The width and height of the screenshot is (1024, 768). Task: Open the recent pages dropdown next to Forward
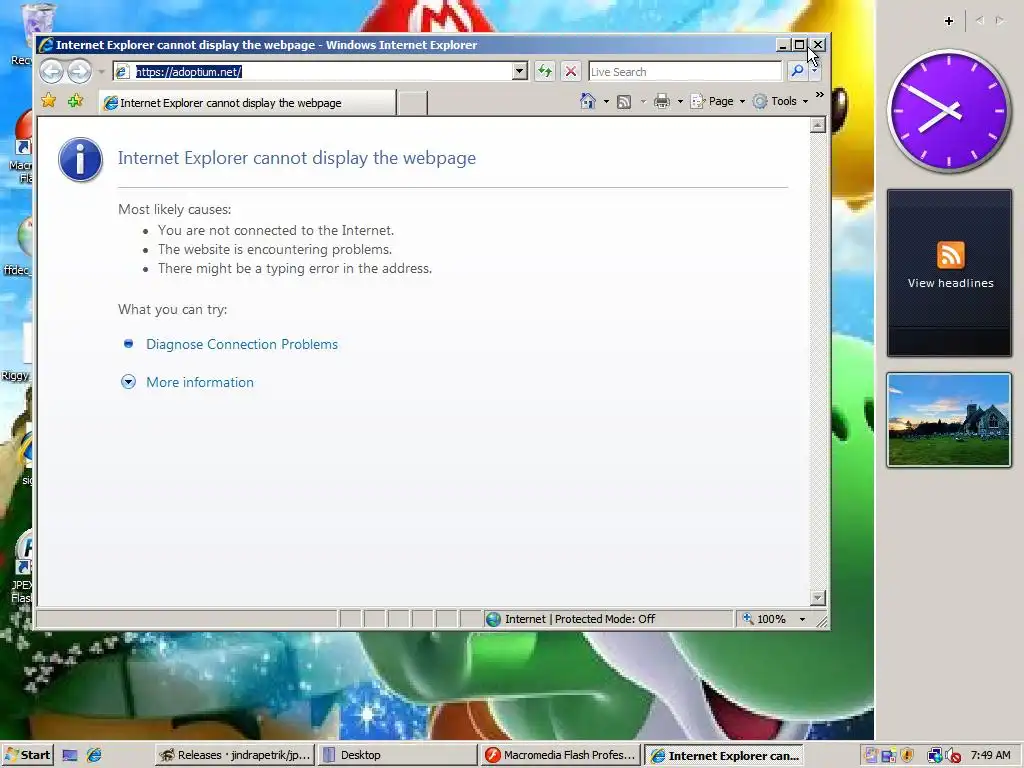[101, 71]
